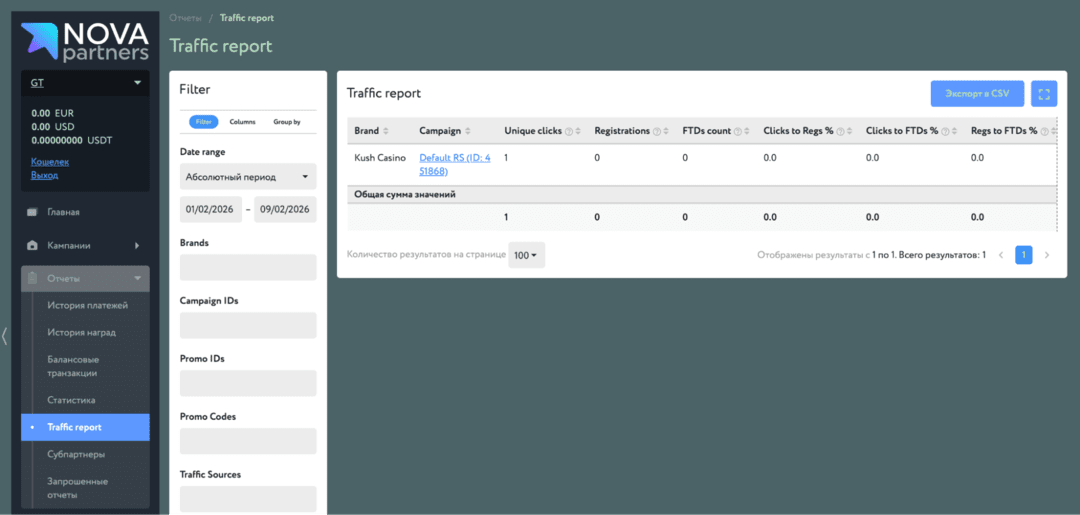Go to next page of results
Viewport: 1080px width, 515px height.
[x=1047, y=255]
